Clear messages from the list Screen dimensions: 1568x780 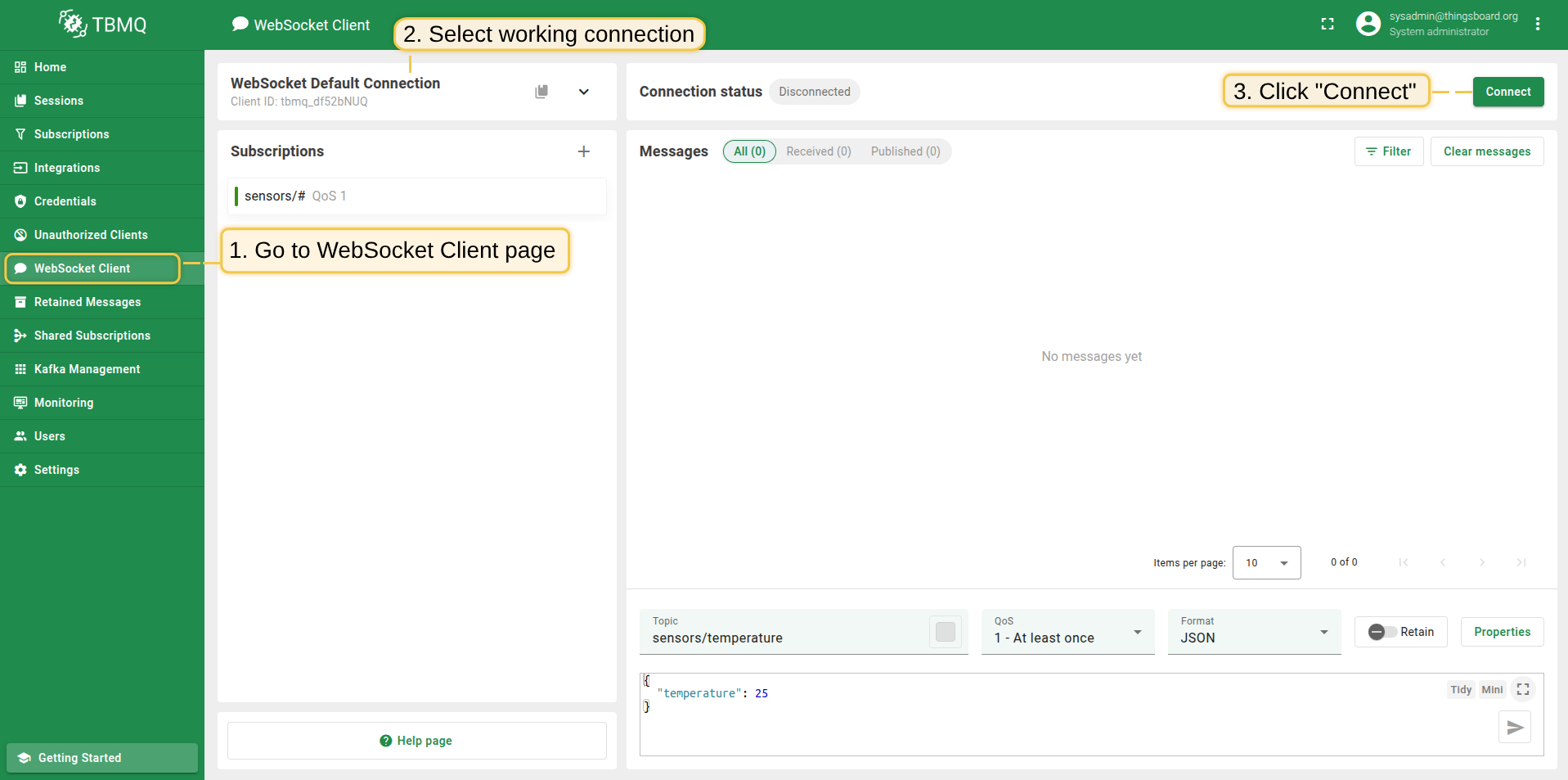(x=1486, y=151)
